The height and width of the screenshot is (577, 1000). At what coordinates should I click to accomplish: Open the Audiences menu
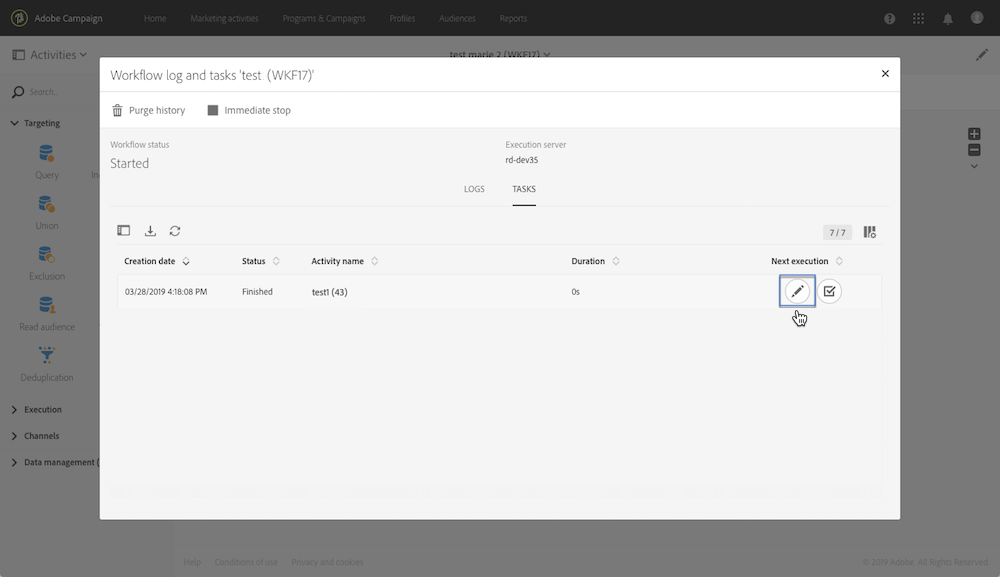[457, 18]
